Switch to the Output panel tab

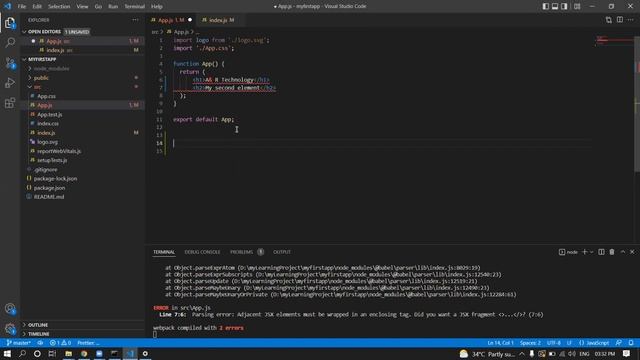tap(282, 252)
